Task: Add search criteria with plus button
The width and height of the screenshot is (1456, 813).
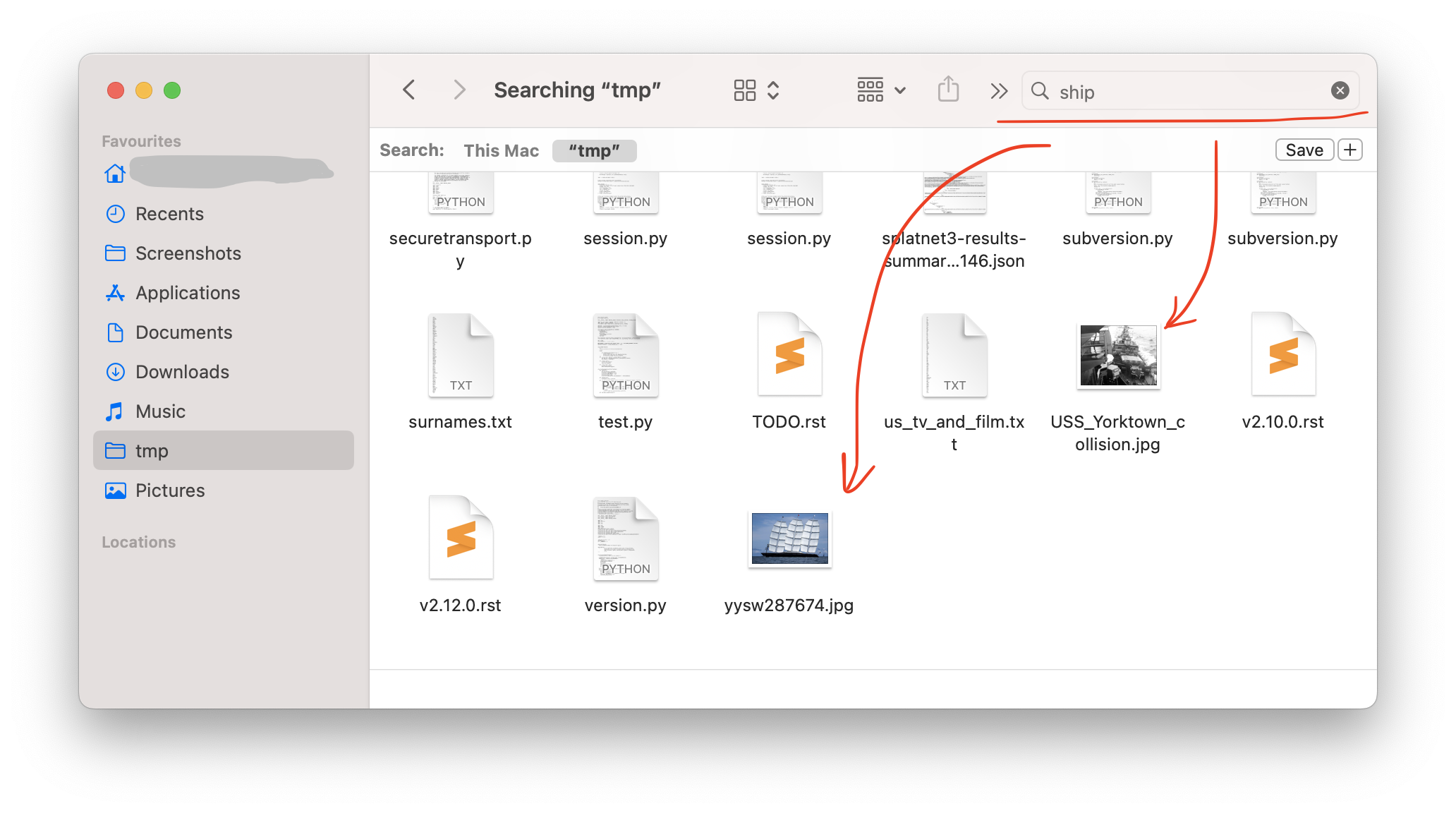Action: (1349, 150)
